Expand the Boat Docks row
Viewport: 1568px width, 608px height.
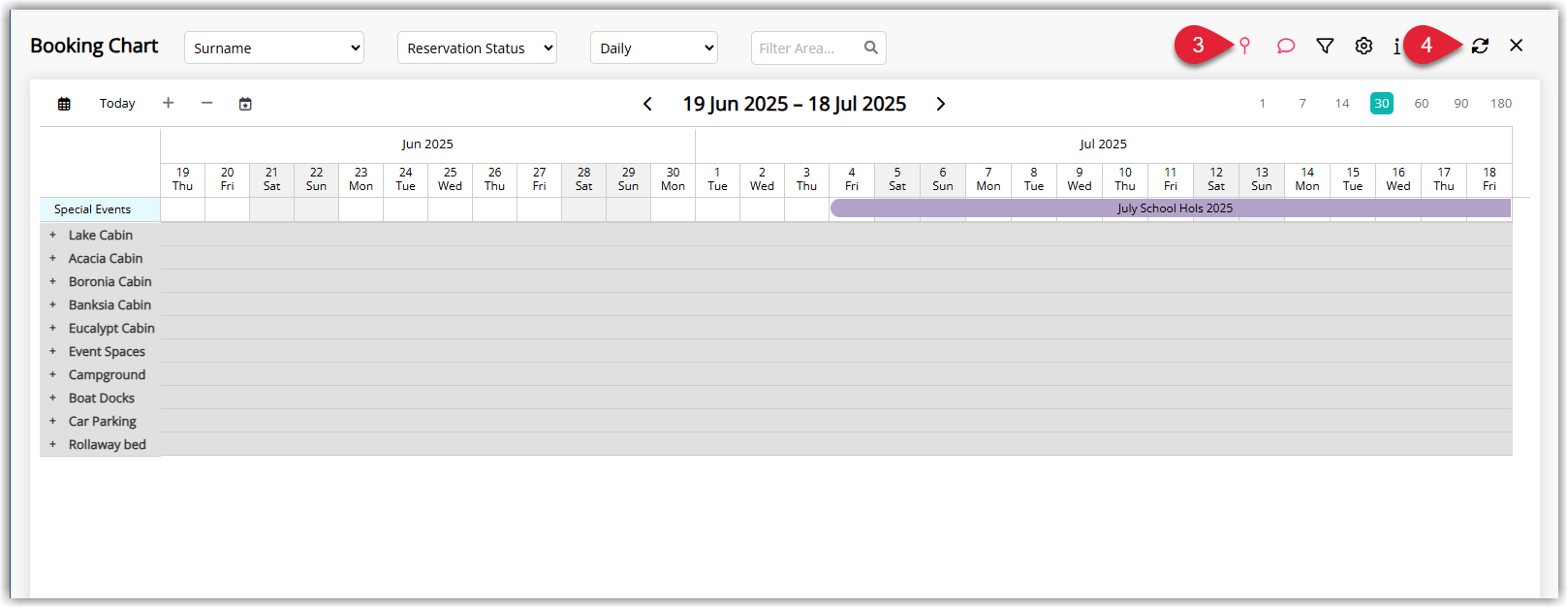(53, 398)
